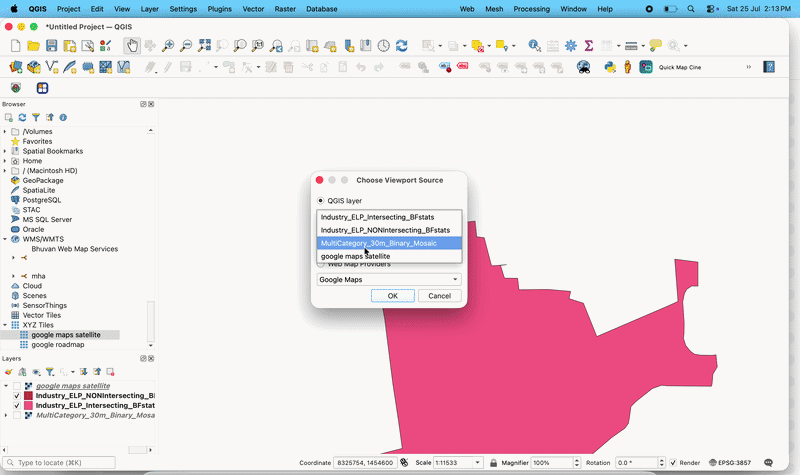Collapse google maps satellite layer in Layers panel

[x=6, y=386]
